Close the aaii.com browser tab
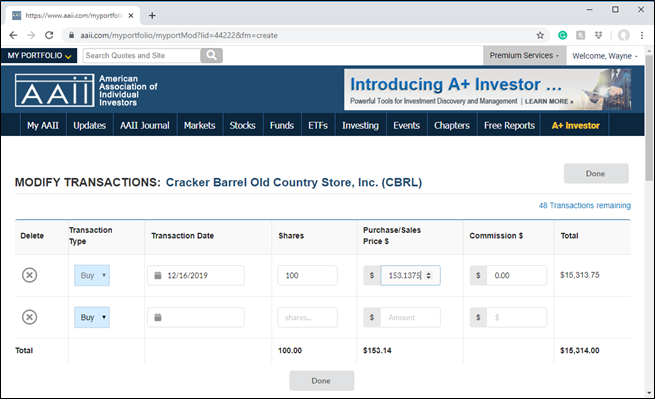 [131, 15]
